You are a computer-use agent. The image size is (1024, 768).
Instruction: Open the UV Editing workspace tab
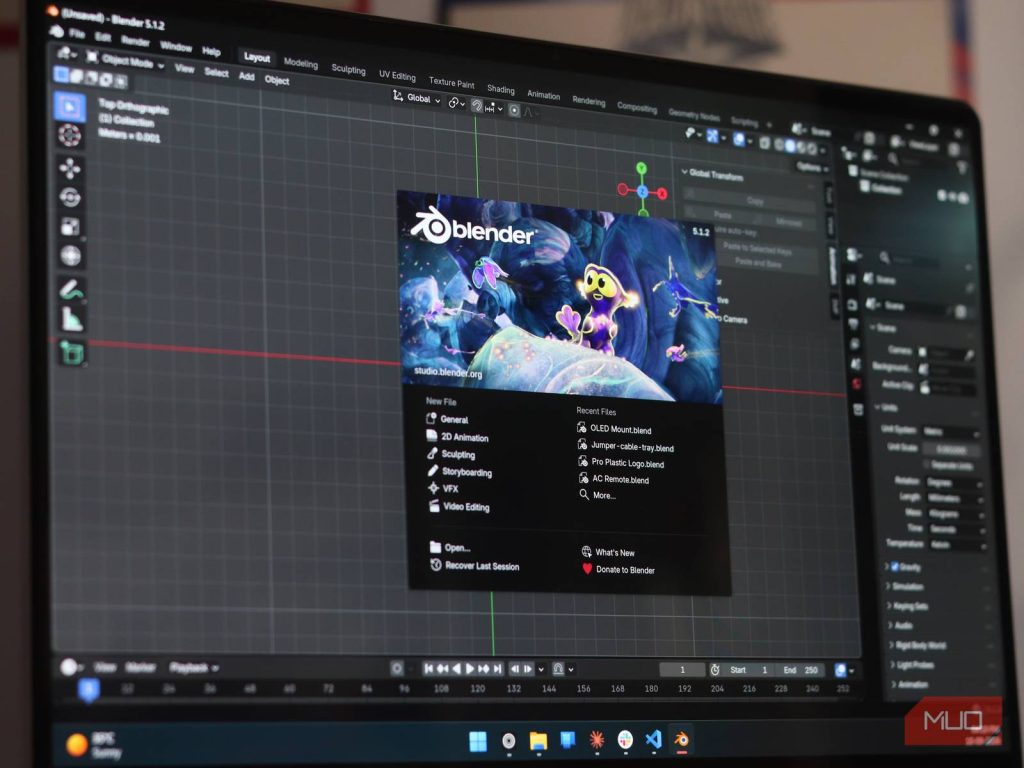397,75
